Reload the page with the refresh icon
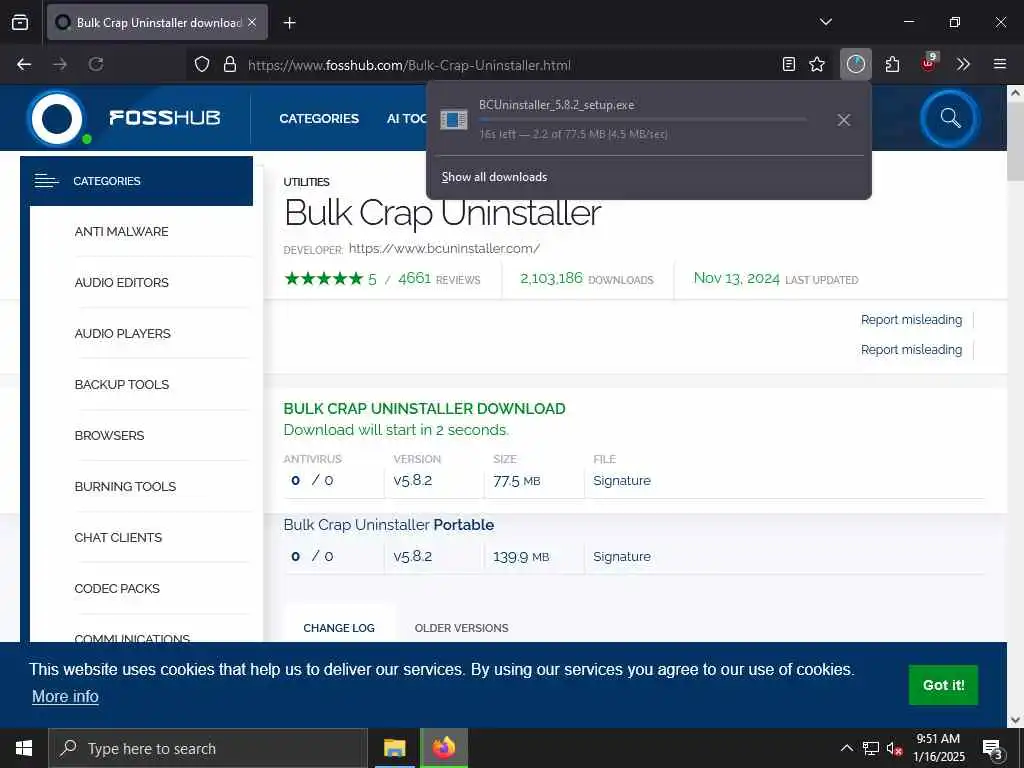This screenshot has width=1024, height=768. pos(96,64)
